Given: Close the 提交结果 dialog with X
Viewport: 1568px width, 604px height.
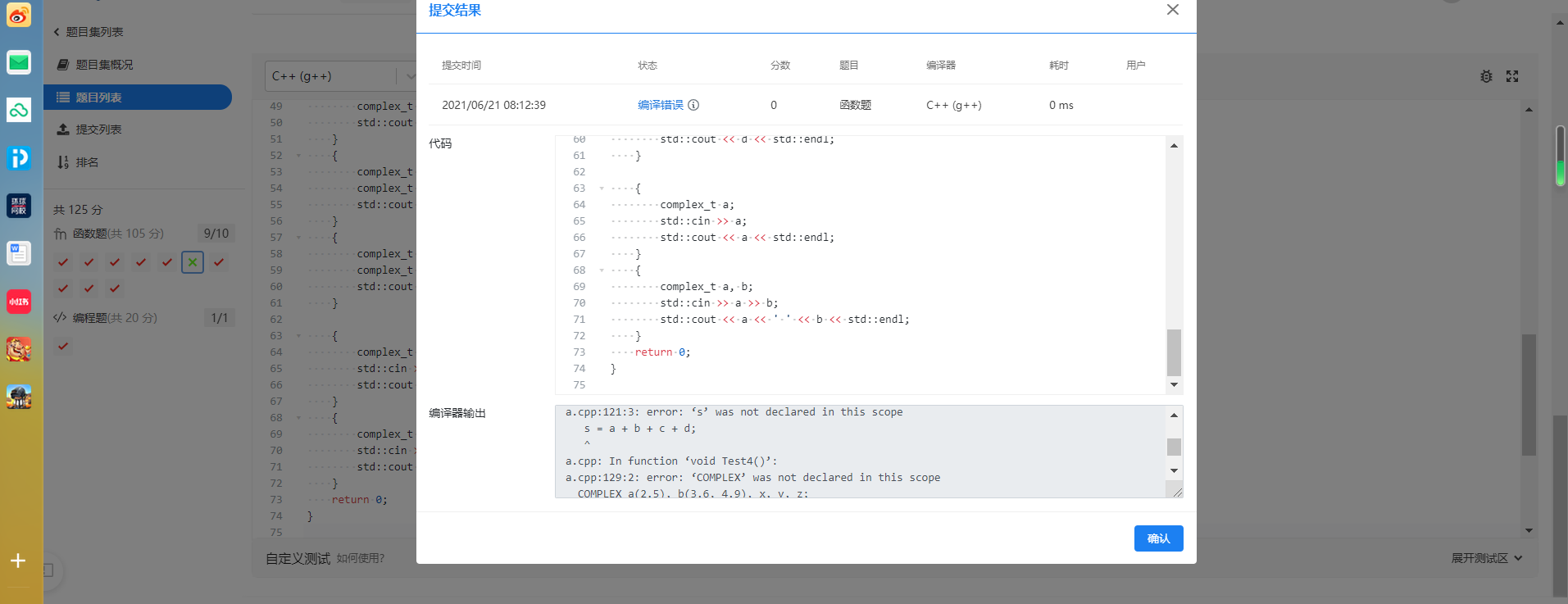Looking at the screenshot, I should click(1173, 10).
